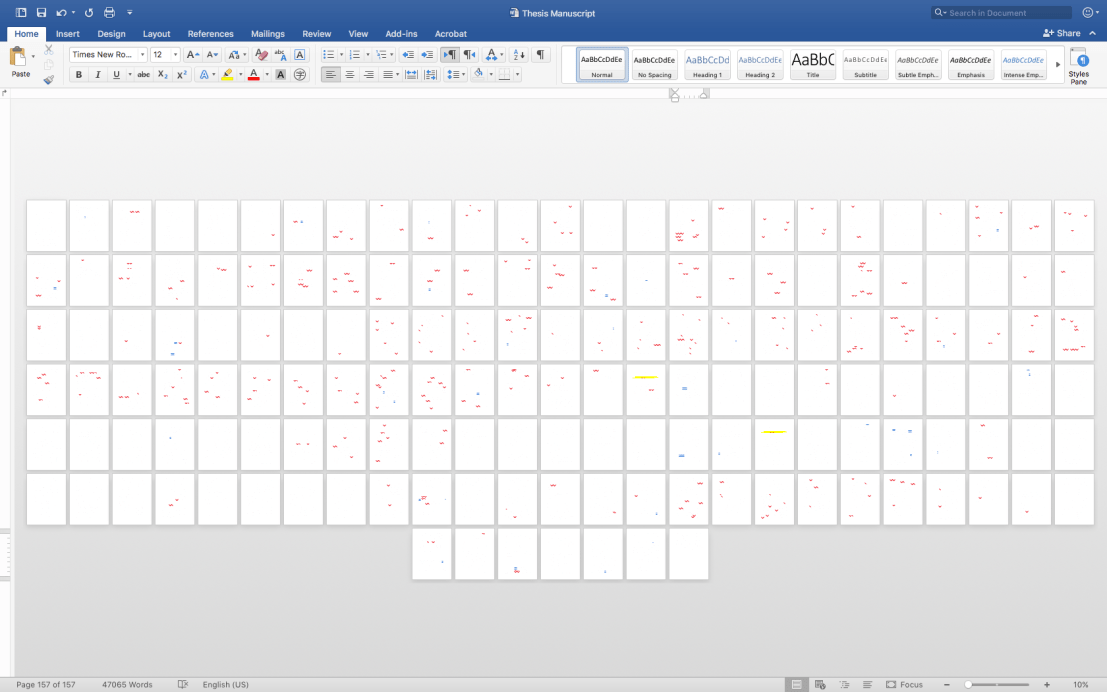Click the Save icon in title bar
Image resolution: width=1107 pixels, height=692 pixels.
click(x=41, y=13)
